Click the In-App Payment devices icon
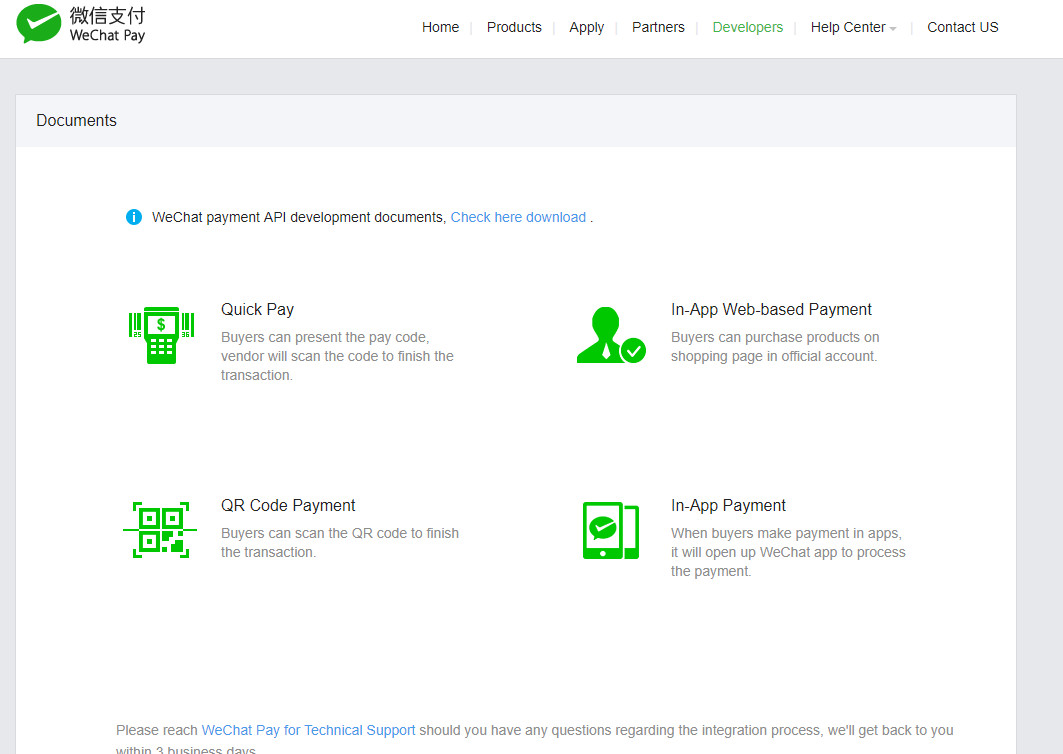The image size is (1063, 754). click(611, 530)
